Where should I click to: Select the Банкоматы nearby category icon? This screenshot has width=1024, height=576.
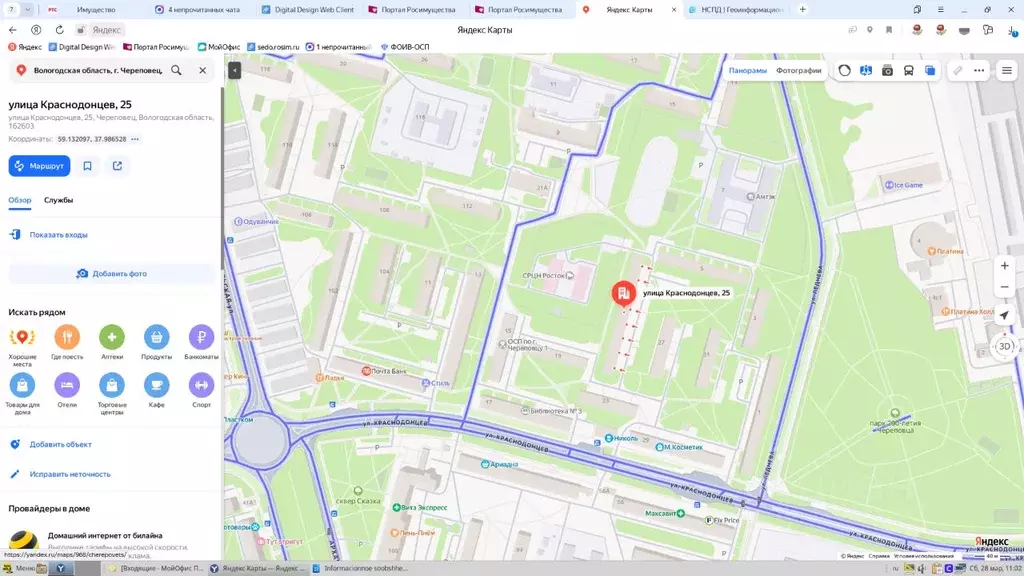tap(201, 337)
